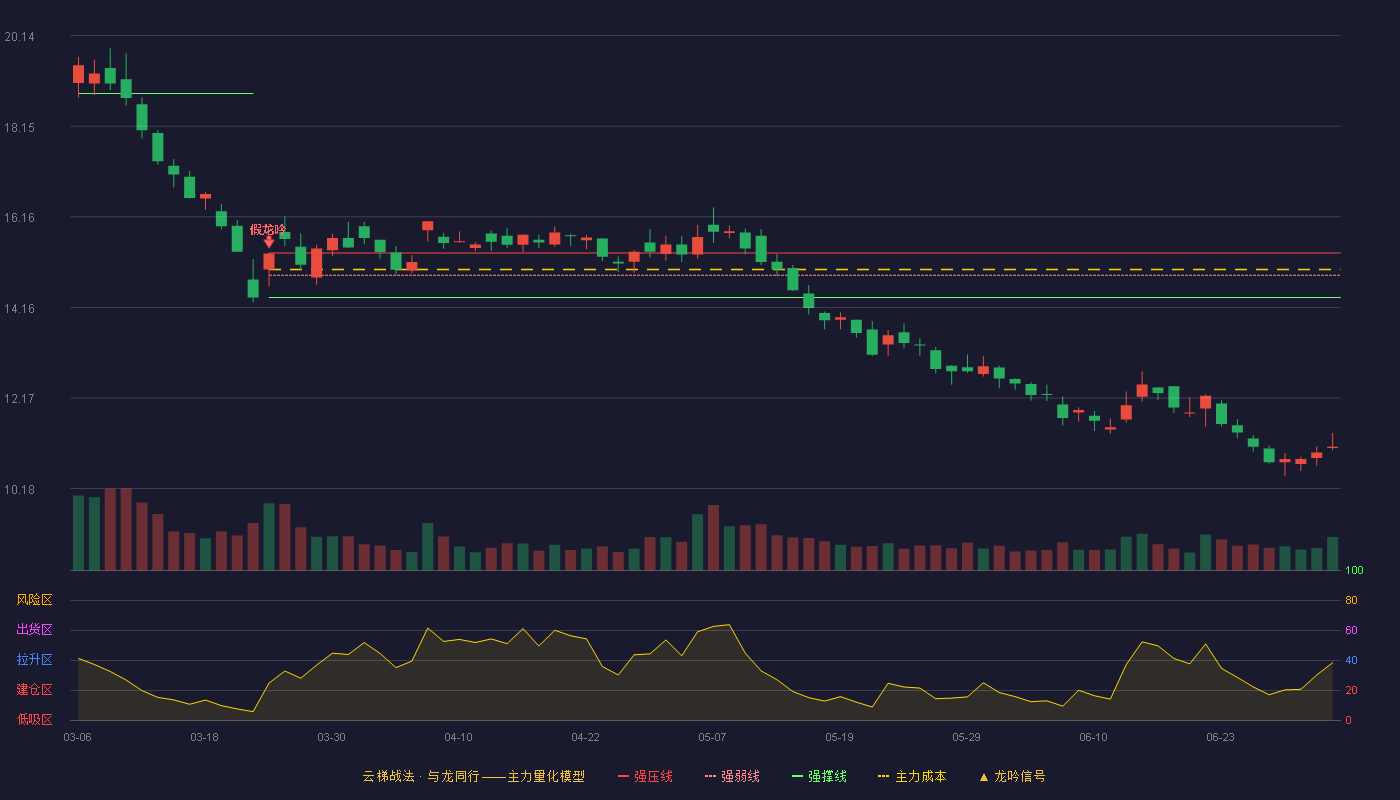Viewport: 1400px width, 800px height.
Task: Click the 04-10 date label
Action: [x=458, y=737]
